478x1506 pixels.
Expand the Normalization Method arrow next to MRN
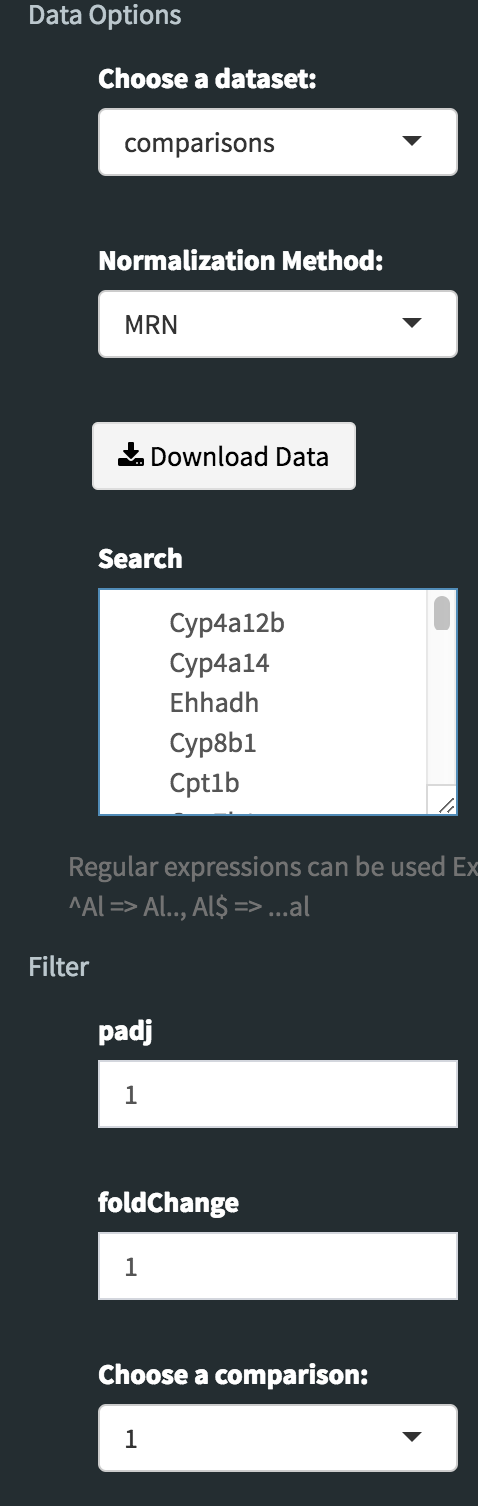click(x=411, y=323)
